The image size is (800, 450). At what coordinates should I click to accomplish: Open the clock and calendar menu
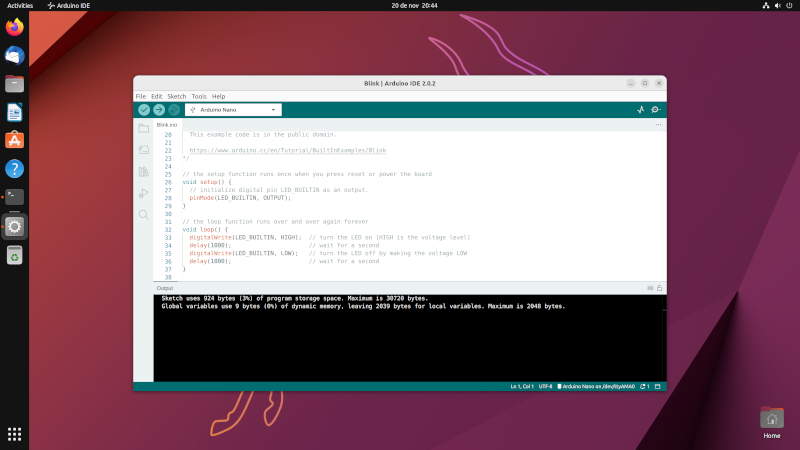(x=414, y=6)
